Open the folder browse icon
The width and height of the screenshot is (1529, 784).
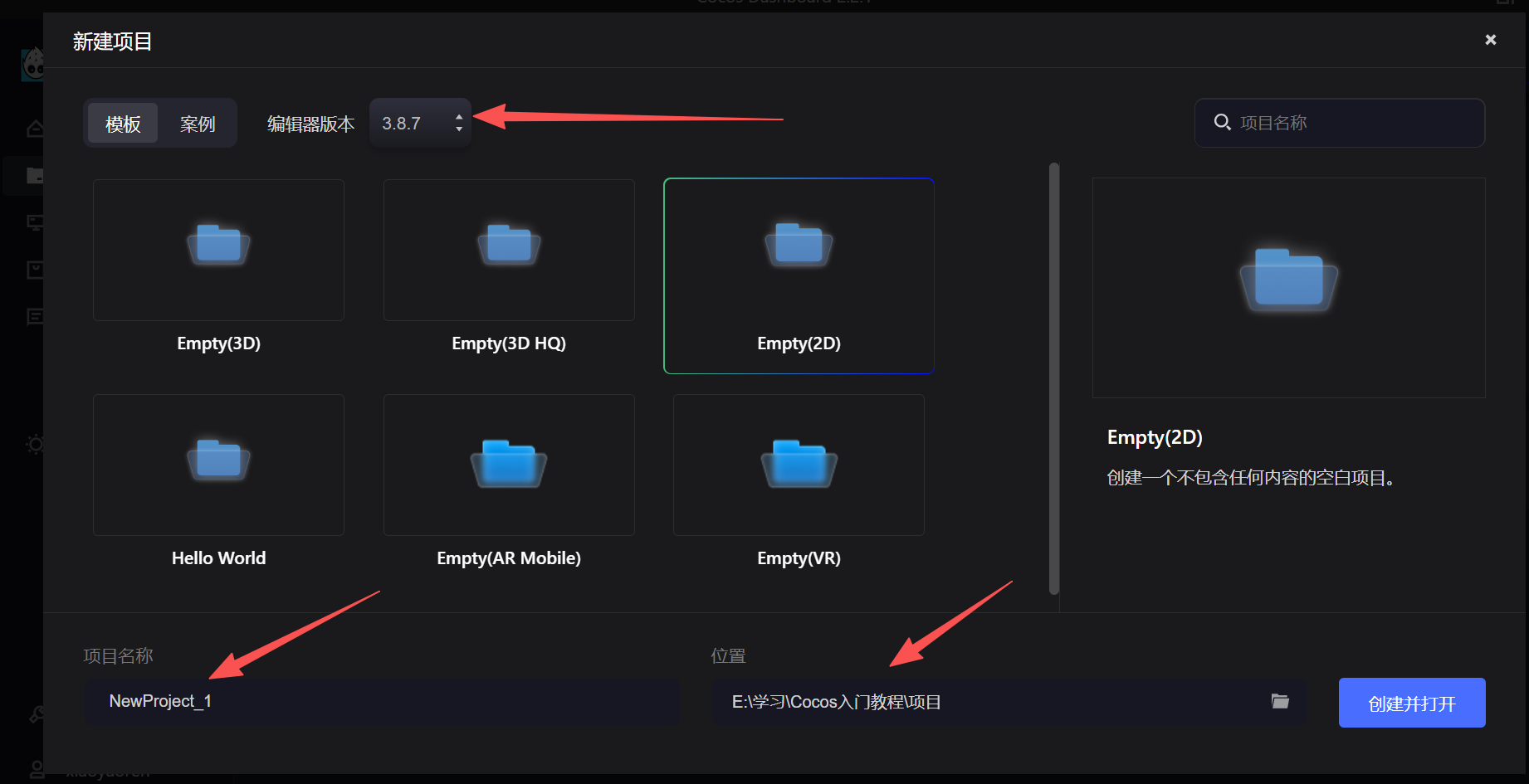(1280, 702)
